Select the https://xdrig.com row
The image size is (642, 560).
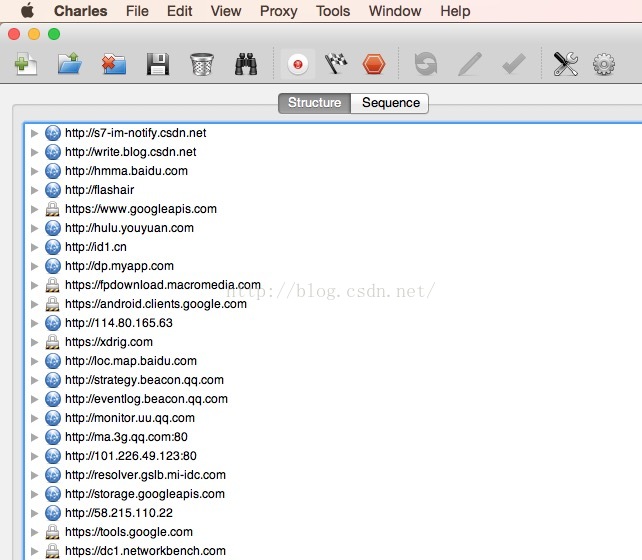click(x=333, y=342)
